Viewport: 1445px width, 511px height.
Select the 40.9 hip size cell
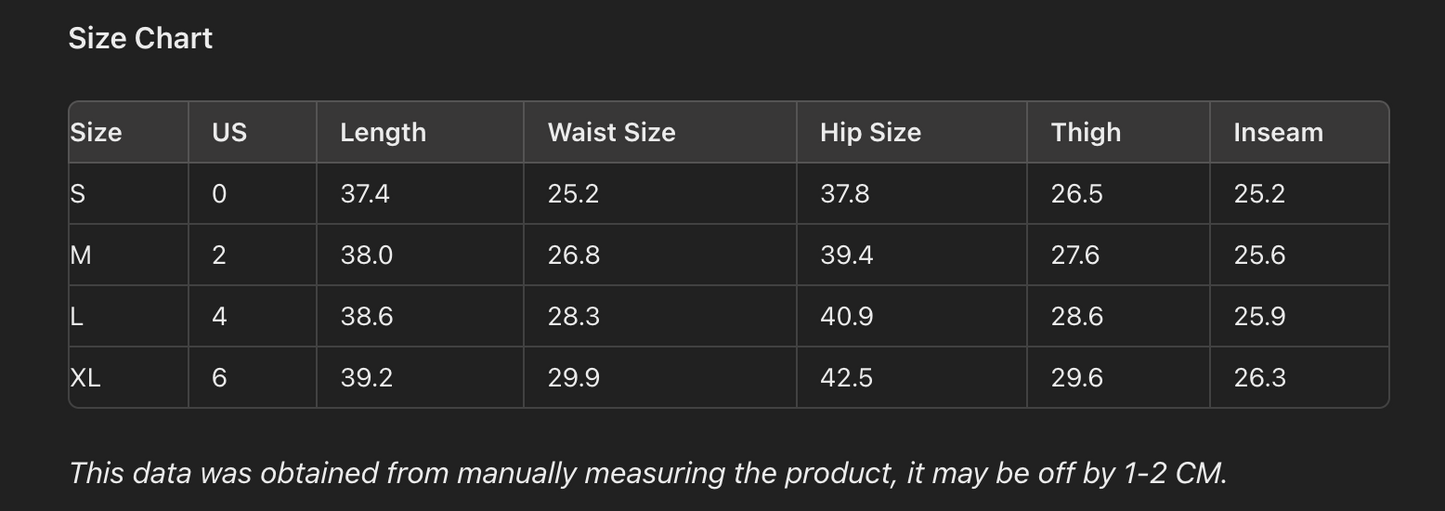[x=846, y=317]
